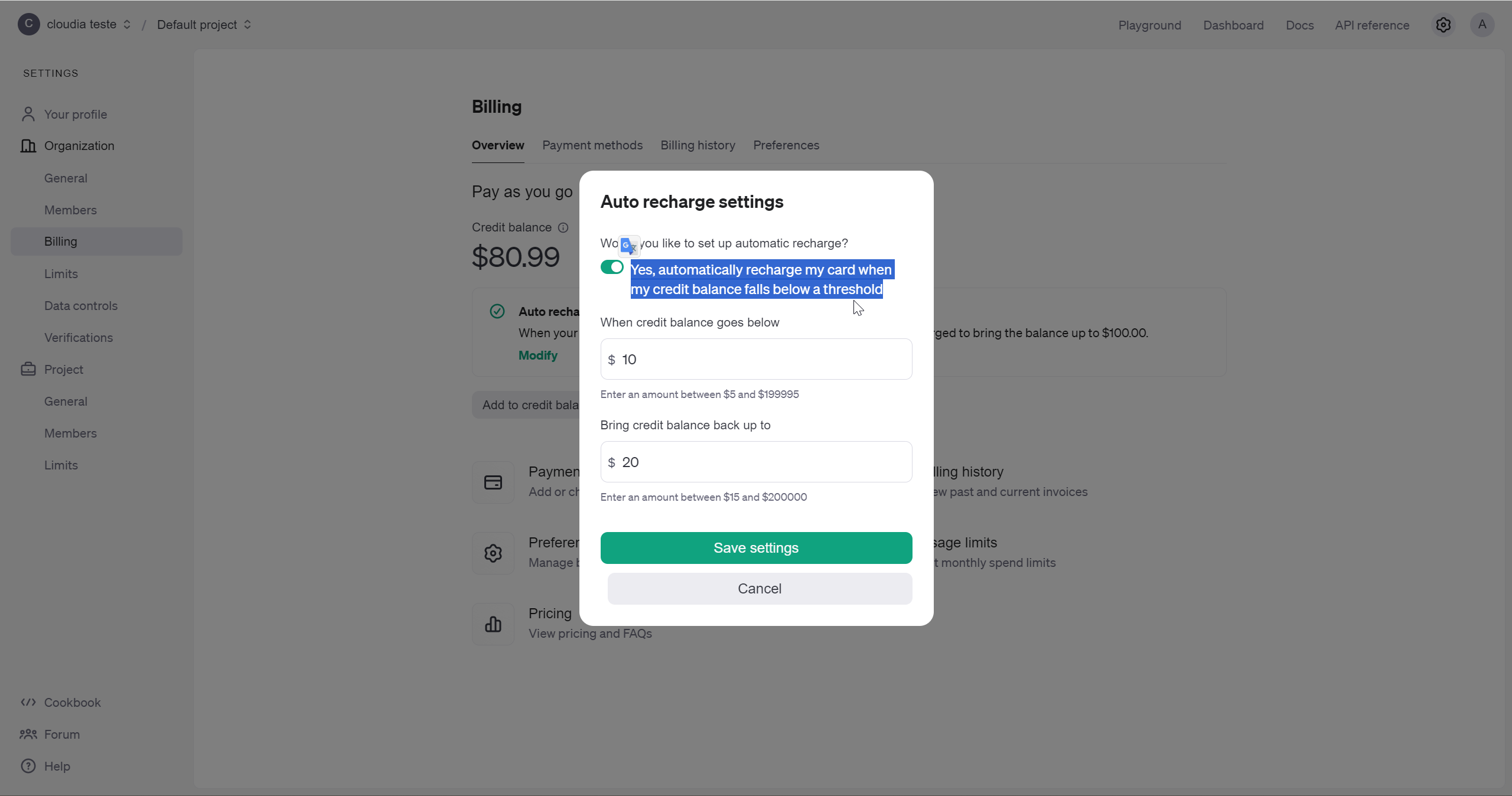Image resolution: width=1512 pixels, height=796 pixels.
Task: Save the auto recharge settings
Action: pos(756,548)
